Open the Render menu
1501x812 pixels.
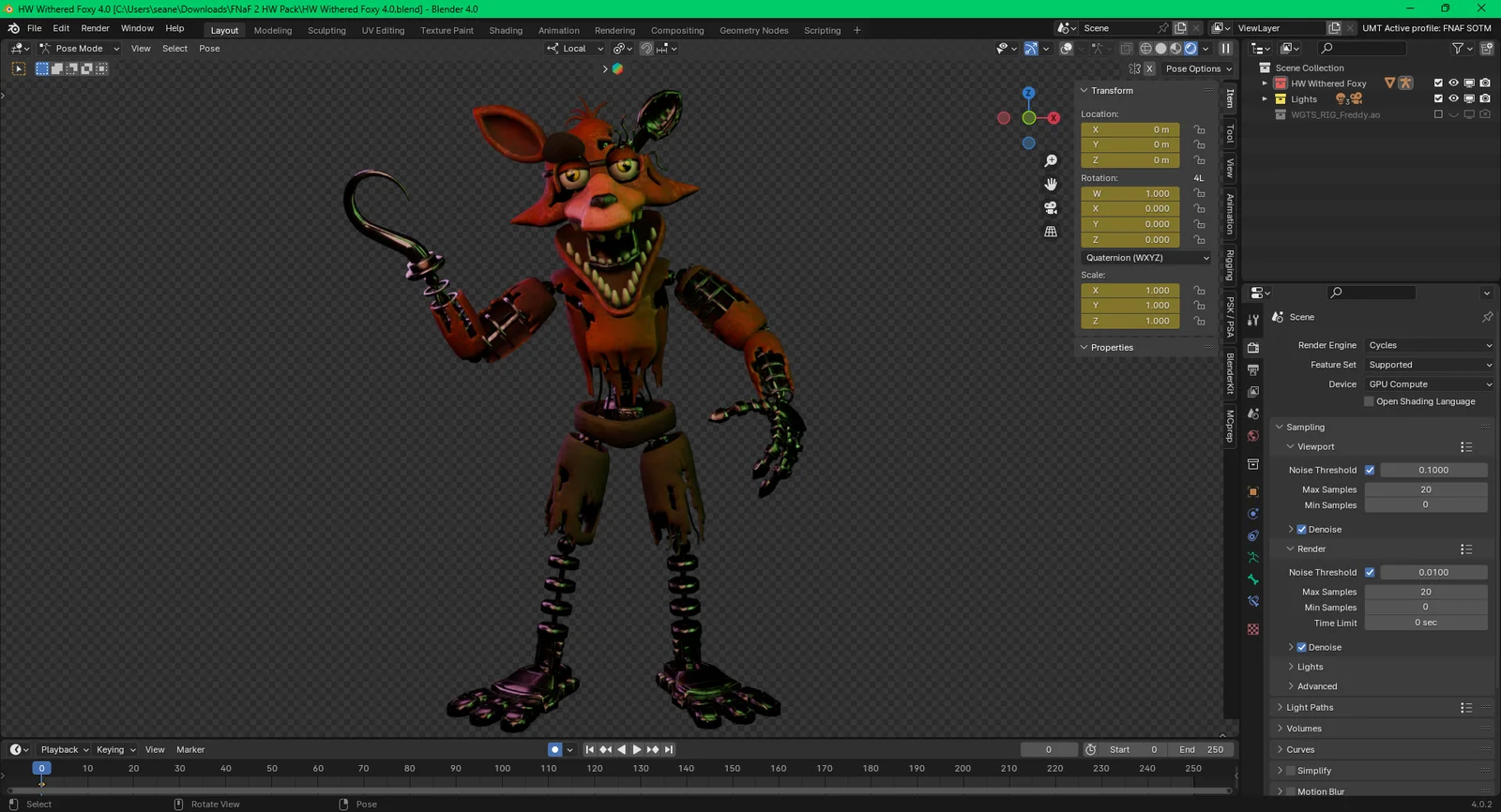(95, 28)
